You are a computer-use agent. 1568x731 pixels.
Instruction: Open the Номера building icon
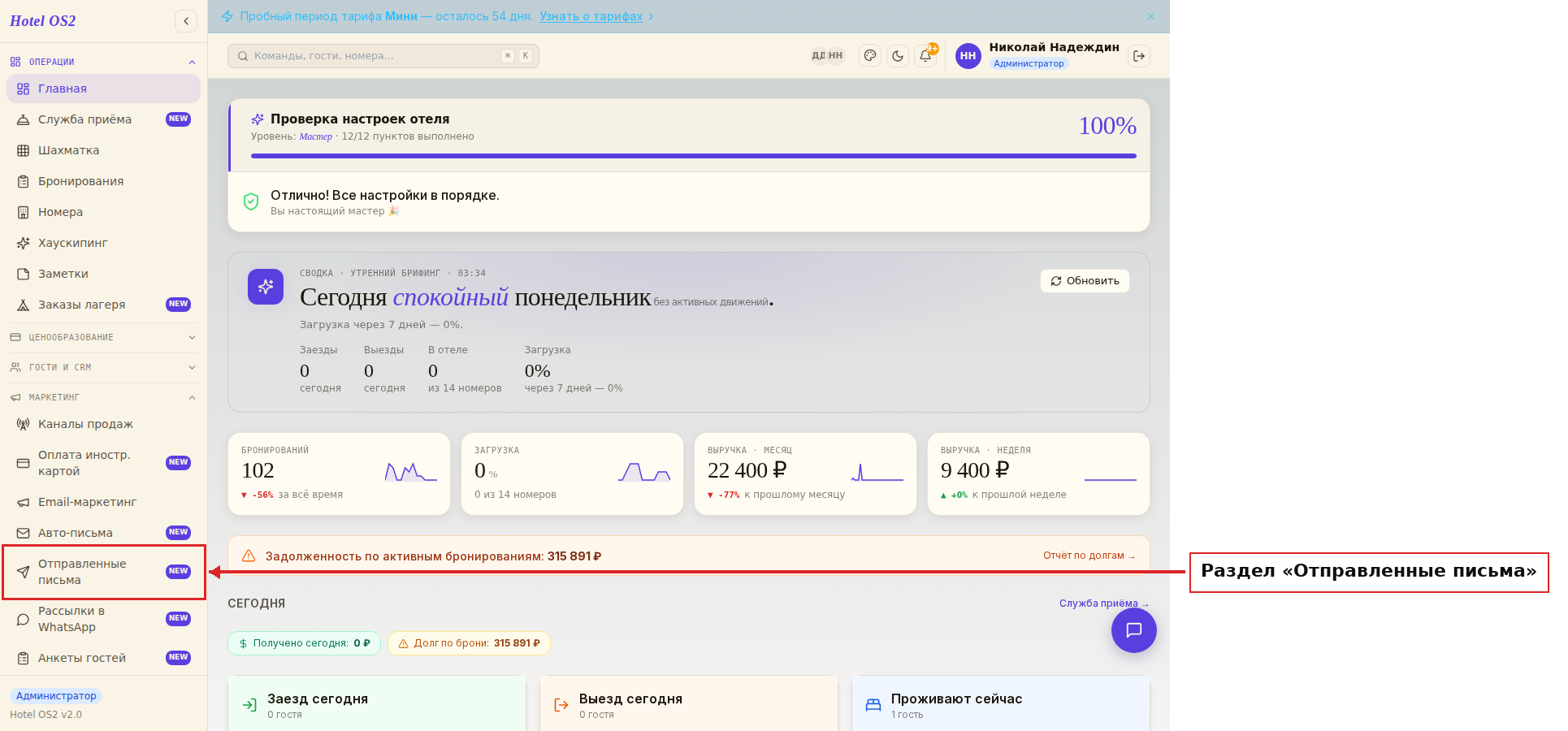pyautogui.click(x=23, y=212)
